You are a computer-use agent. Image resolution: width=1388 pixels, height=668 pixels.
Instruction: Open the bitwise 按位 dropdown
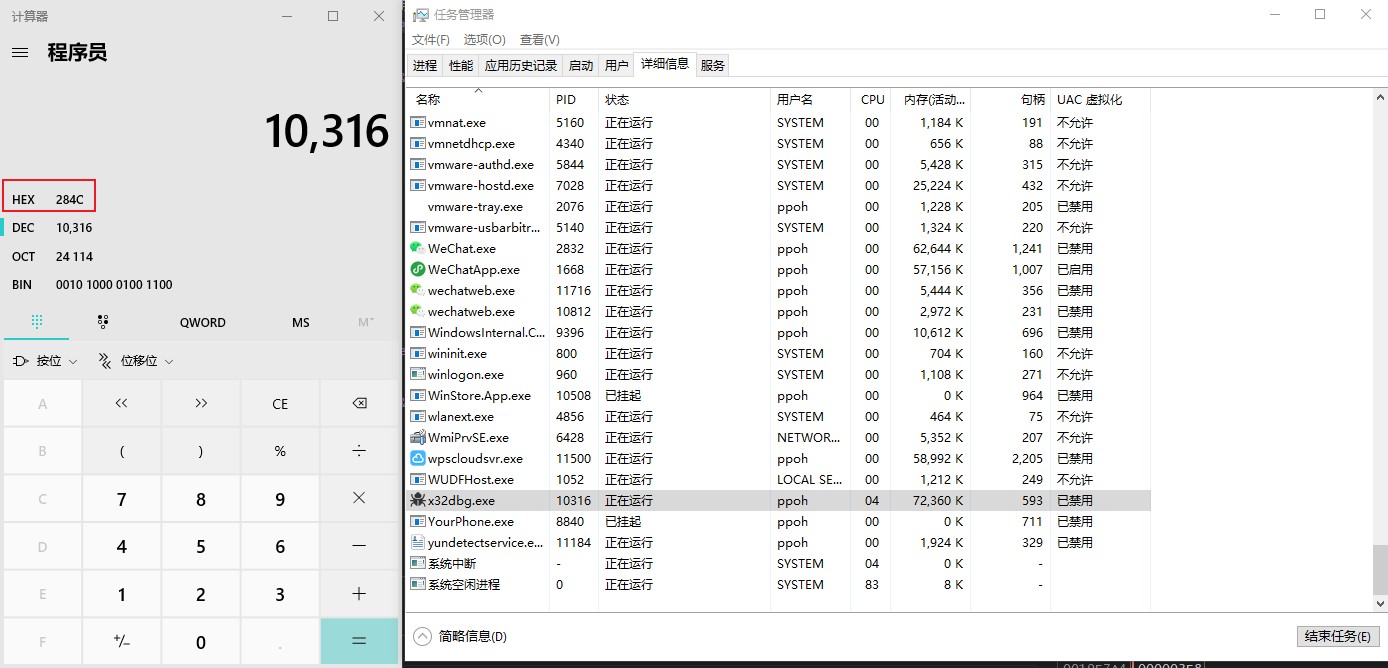(45, 361)
